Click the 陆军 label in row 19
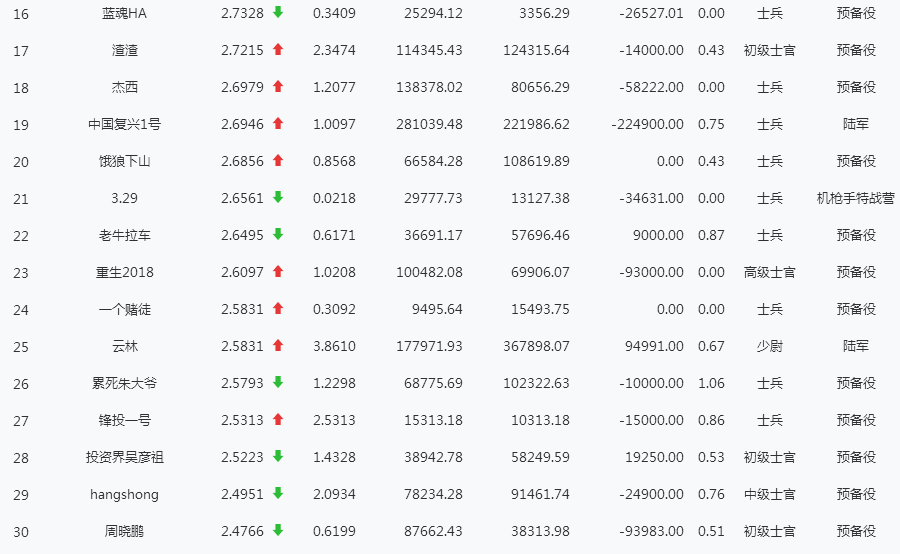The height and width of the screenshot is (554, 900). [855, 124]
